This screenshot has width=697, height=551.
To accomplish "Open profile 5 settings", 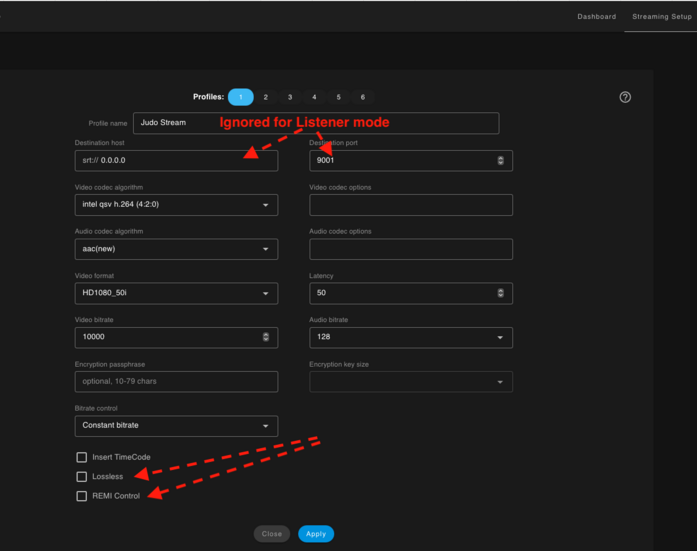I will pos(338,97).
